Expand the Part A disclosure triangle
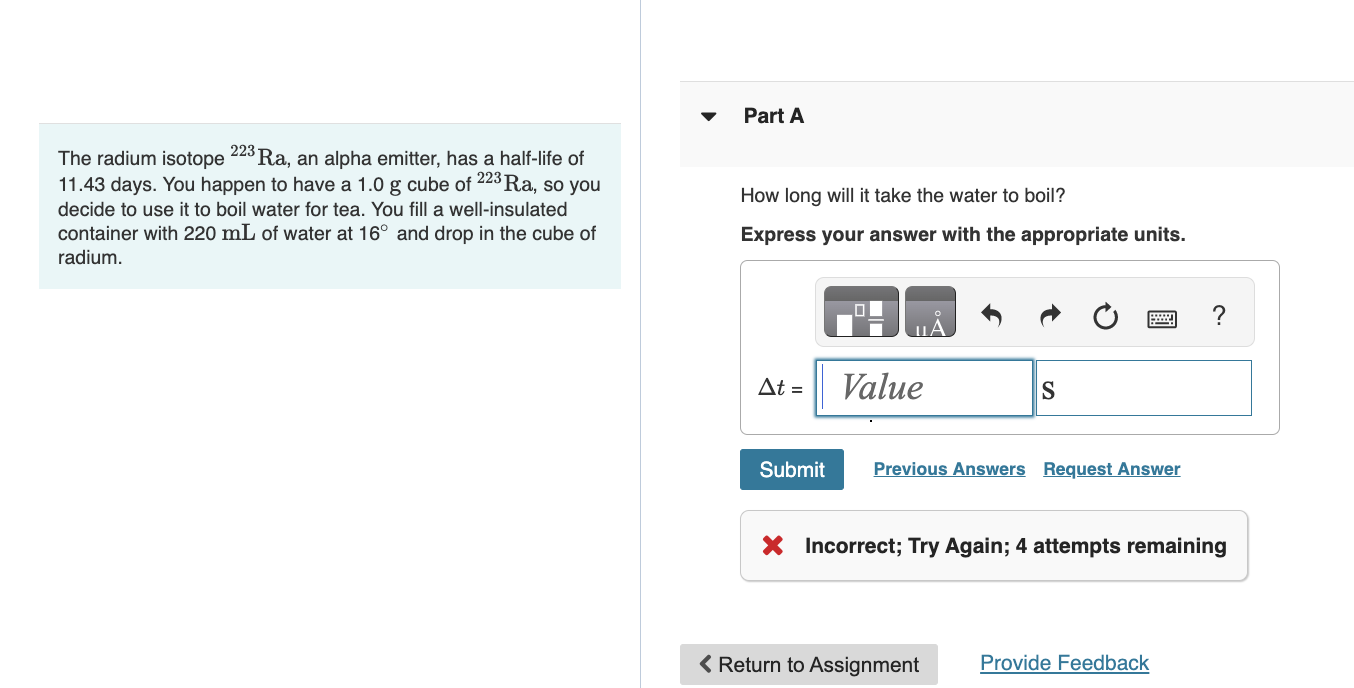 pyautogui.click(x=708, y=116)
